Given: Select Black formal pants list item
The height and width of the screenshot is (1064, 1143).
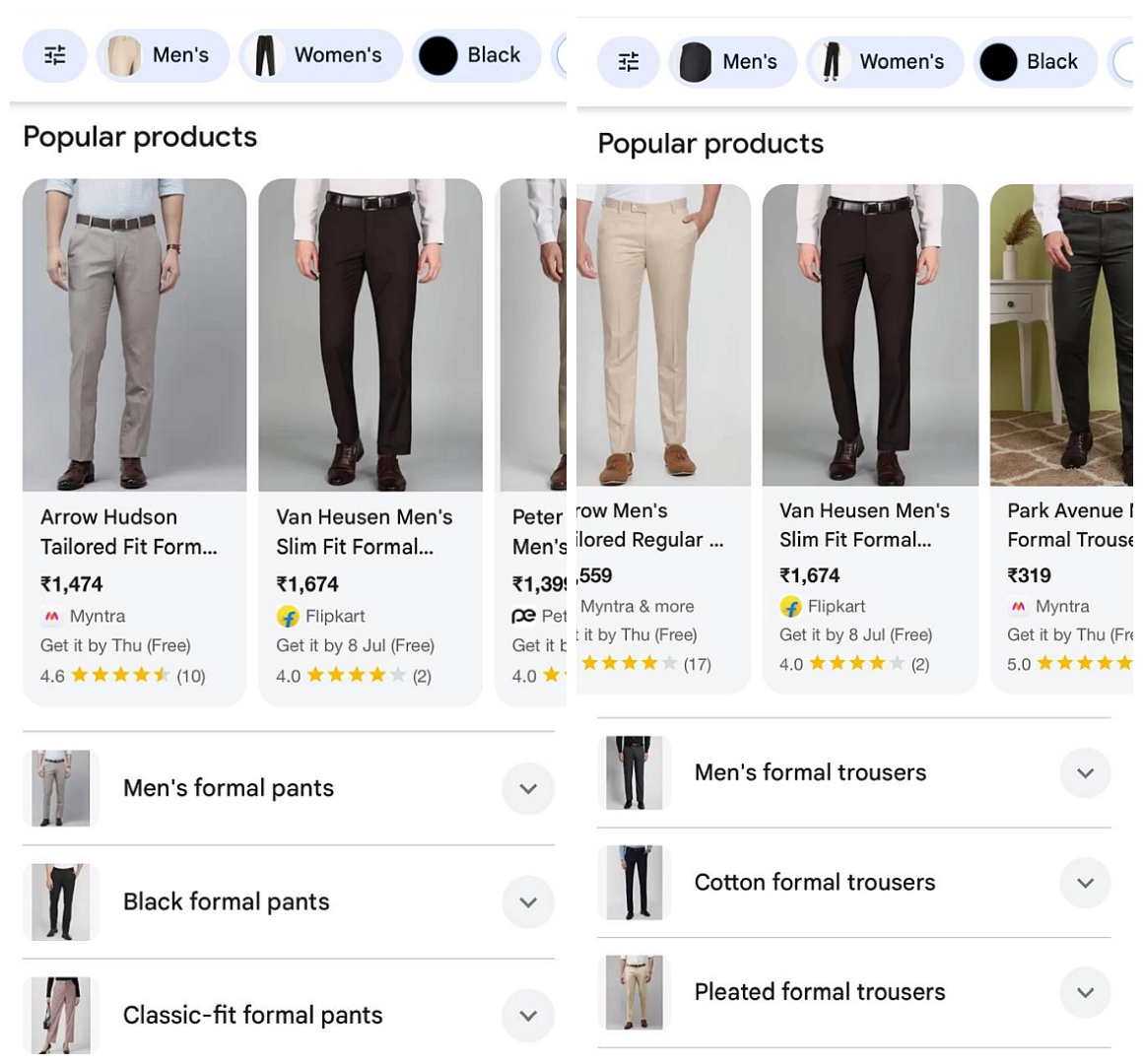Looking at the screenshot, I should [289, 902].
